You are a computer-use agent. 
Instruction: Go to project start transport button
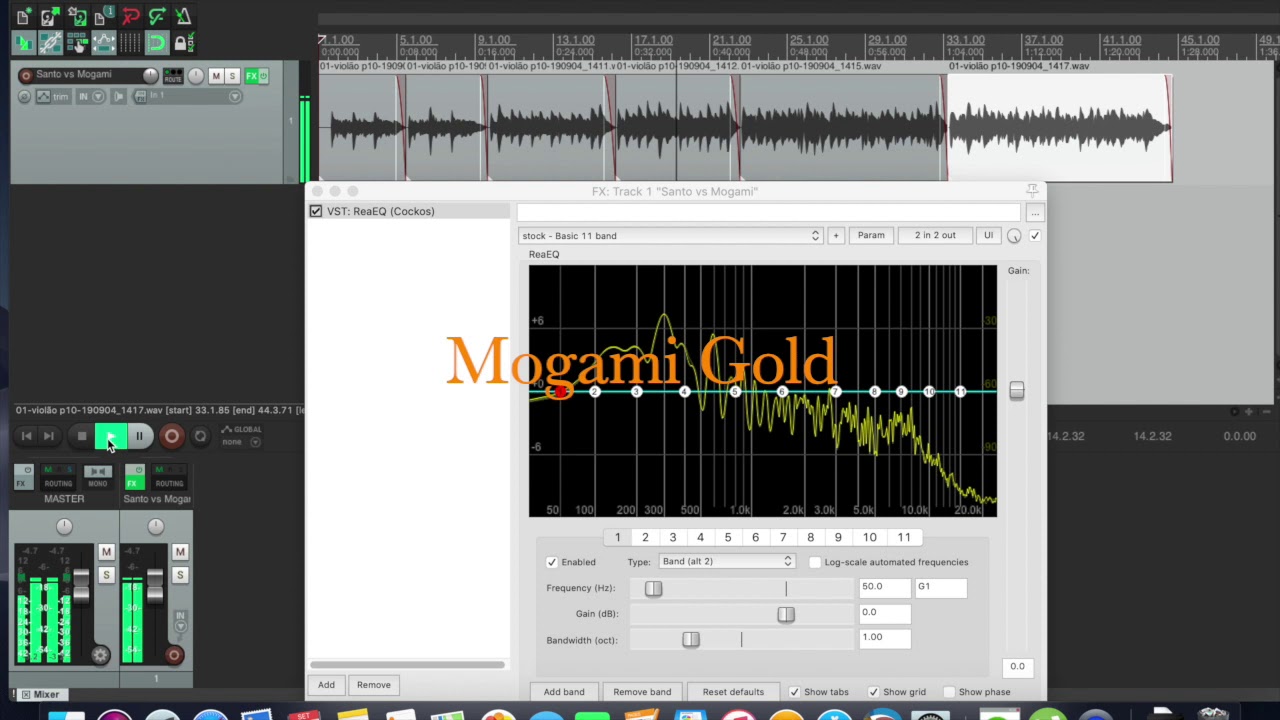[26, 436]
